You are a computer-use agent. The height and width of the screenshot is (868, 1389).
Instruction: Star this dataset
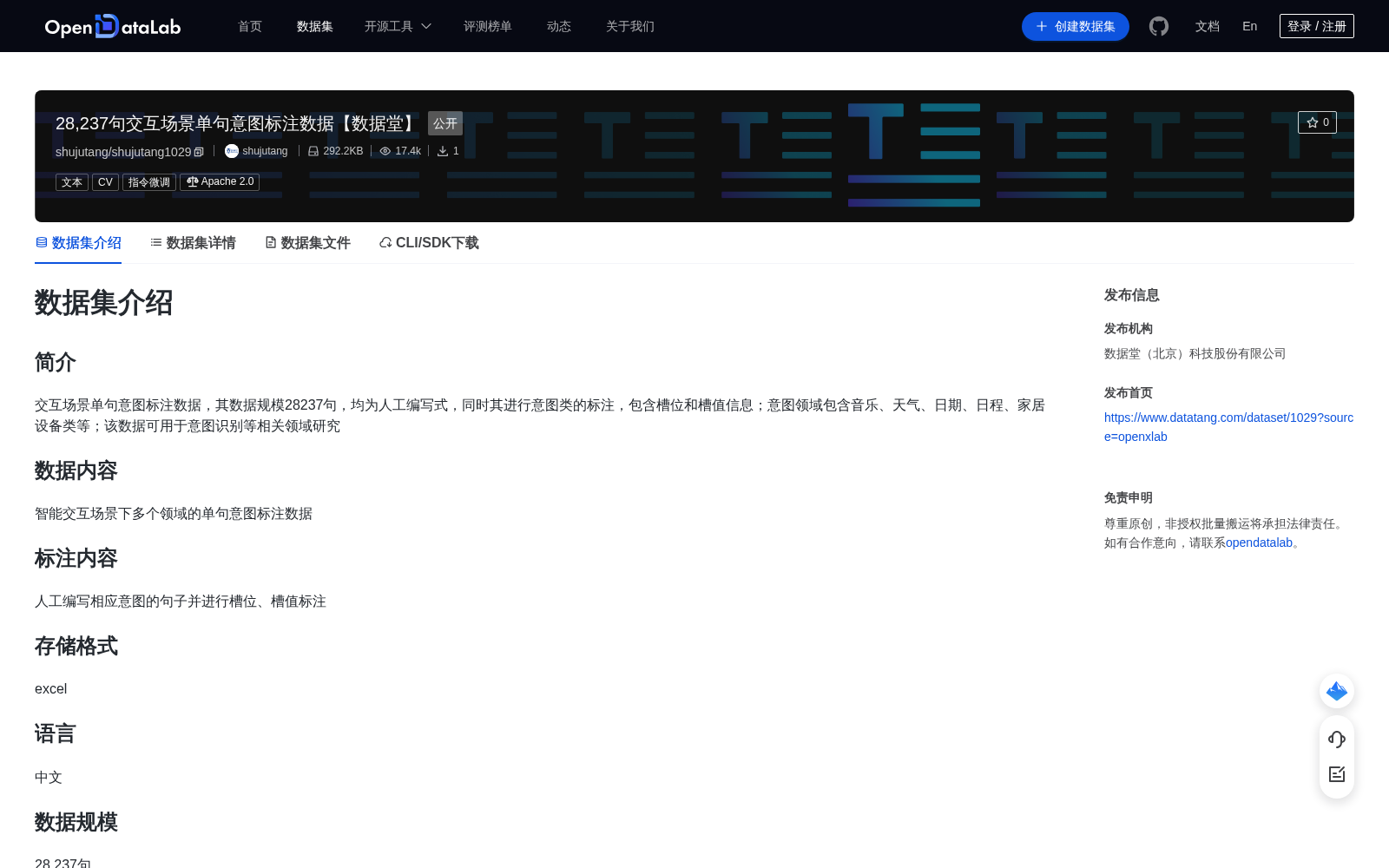click(x=1317, y=122)
